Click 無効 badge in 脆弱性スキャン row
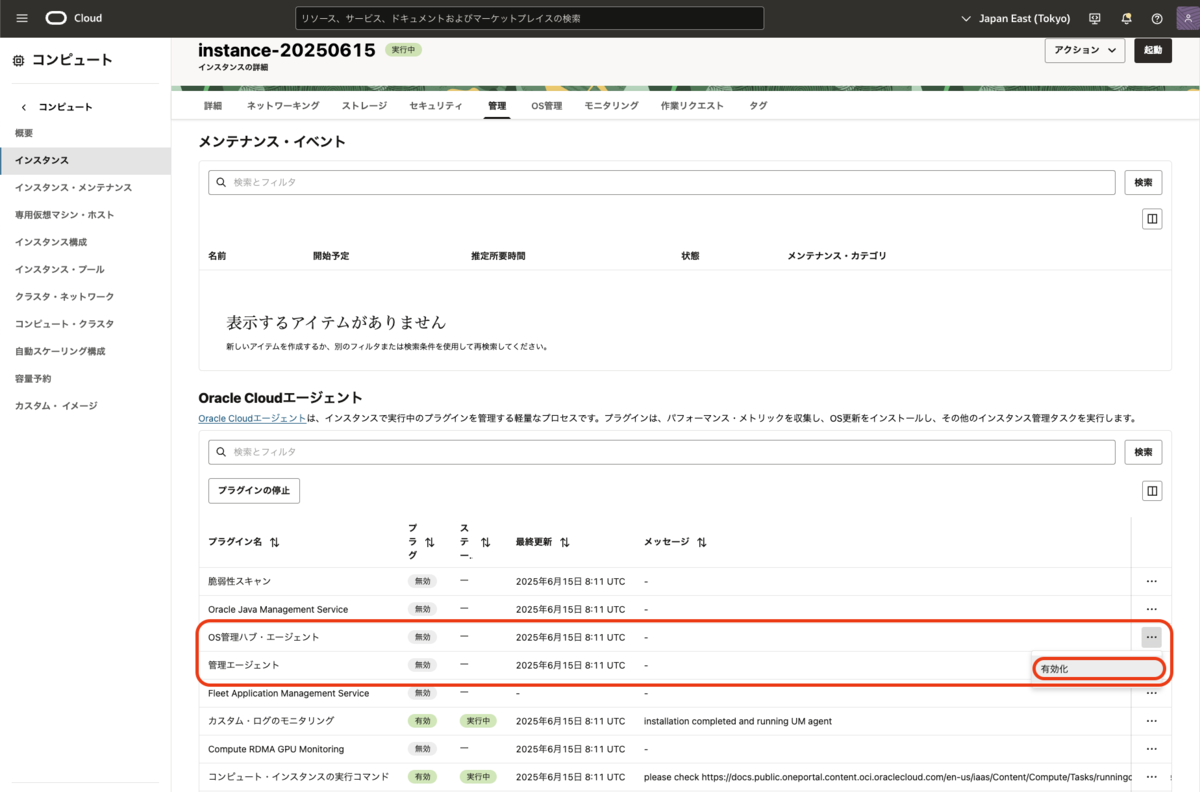This screenshot has height=792, width=1200. tap(422, 581)
